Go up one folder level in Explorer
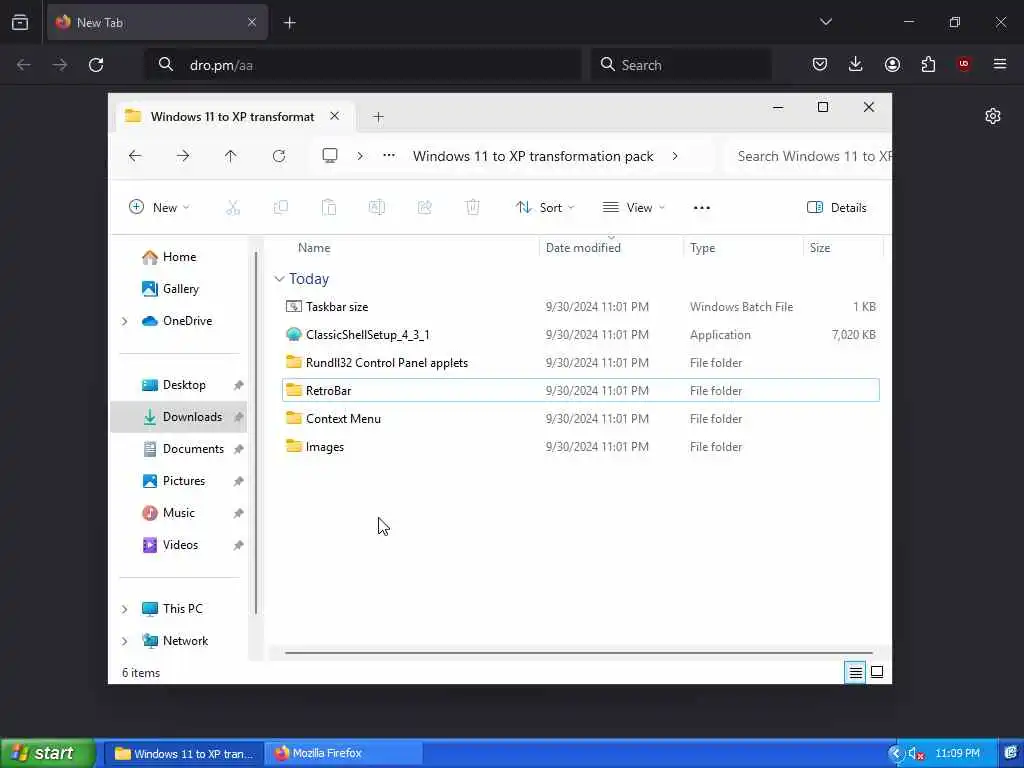The width and height of the screenshot is (1024, 768). (x=231, y=156)
